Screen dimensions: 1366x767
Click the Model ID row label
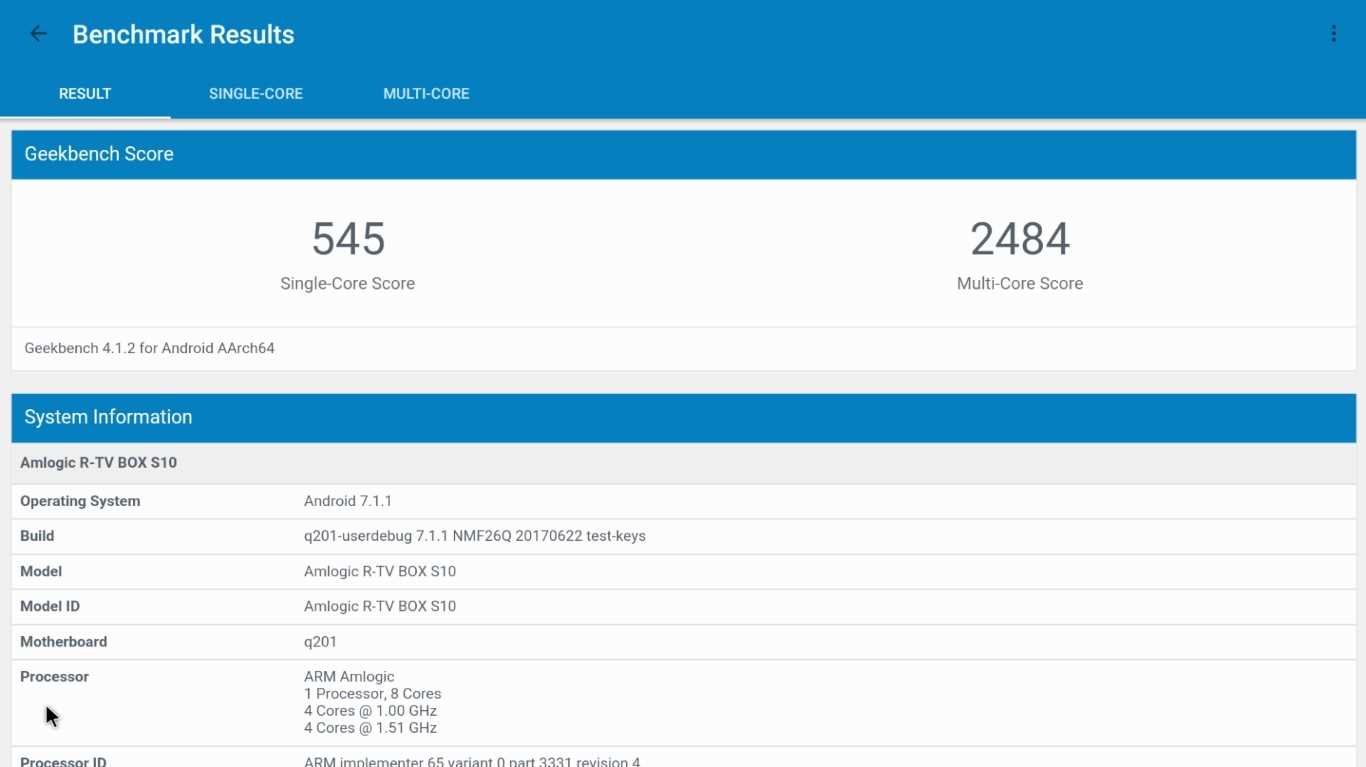50,606
